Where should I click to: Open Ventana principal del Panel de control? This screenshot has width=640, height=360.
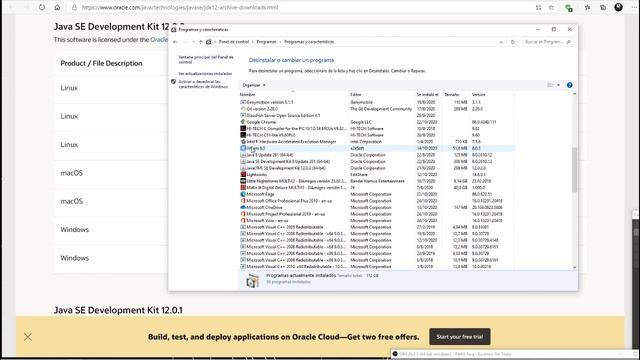[206, 60]
